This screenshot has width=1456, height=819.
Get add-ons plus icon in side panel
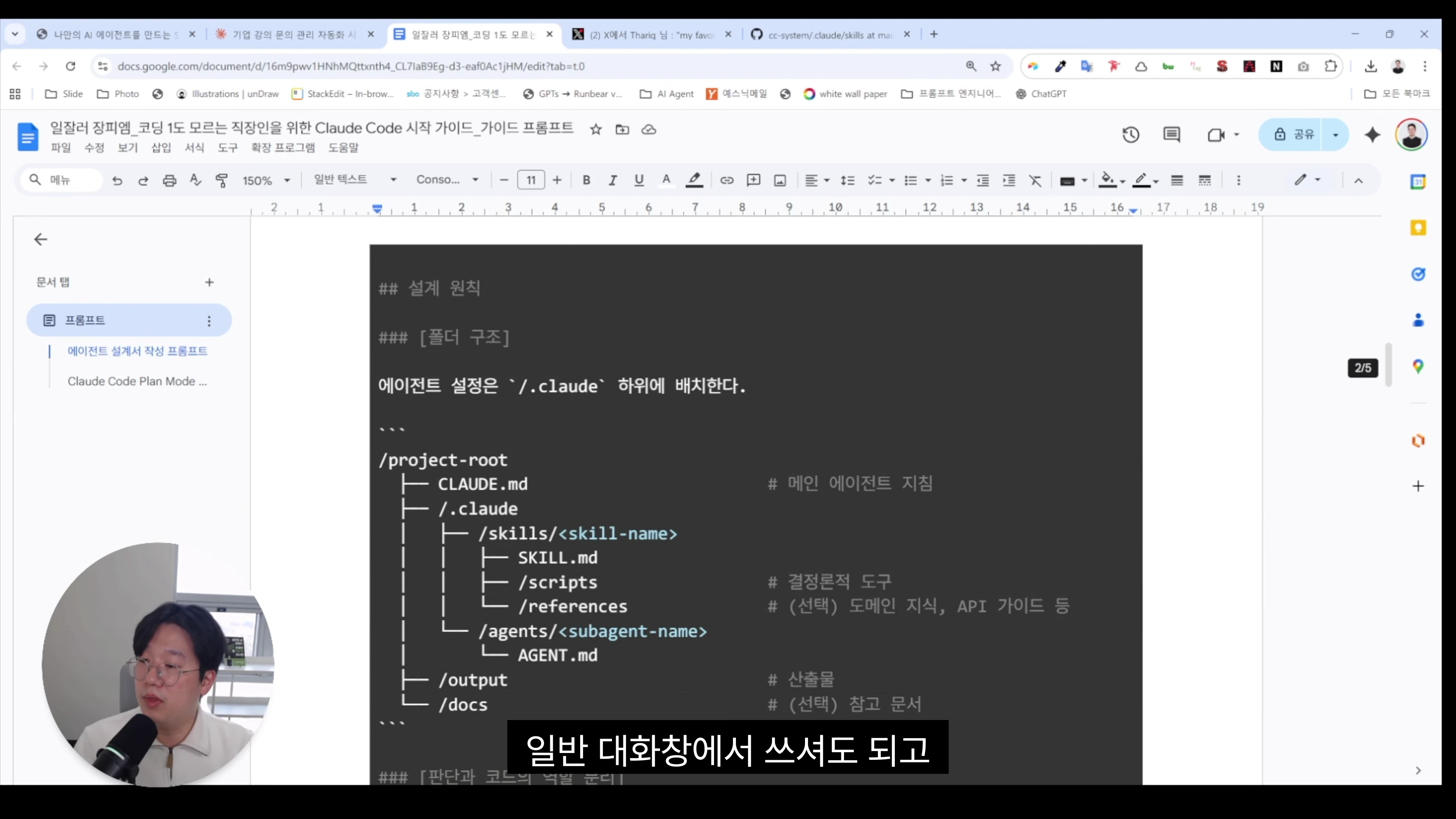coord(1418,486)
